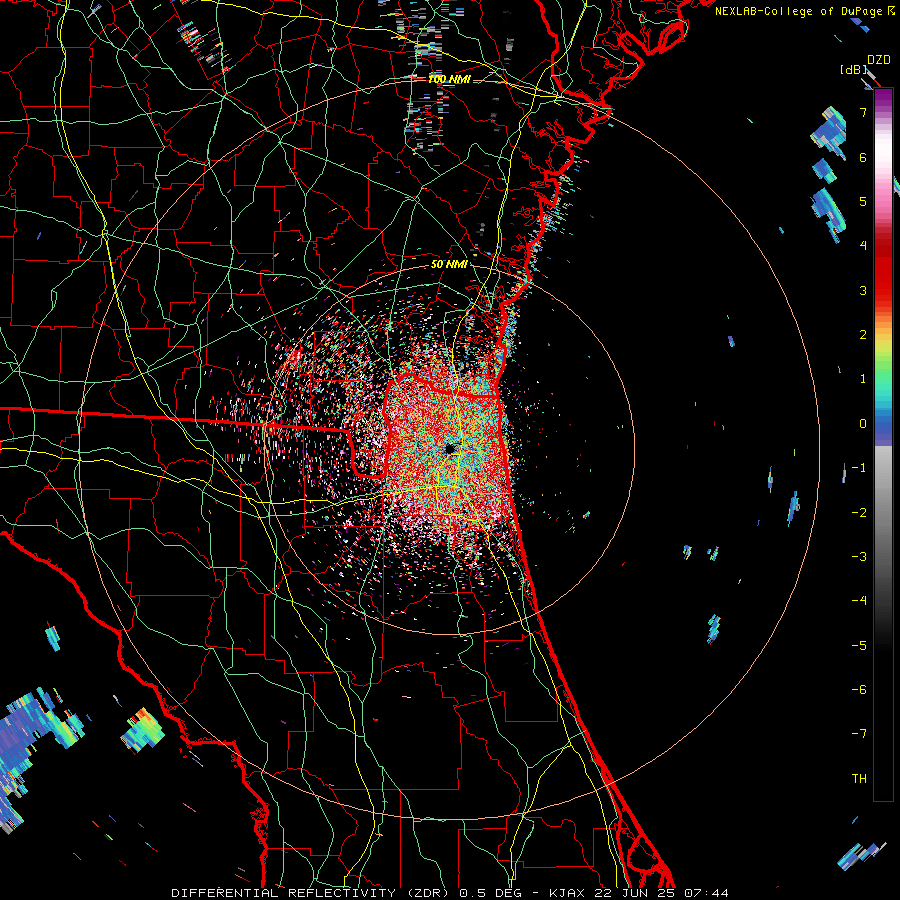The height and width of the screenshot is (900, 900).
Task: Click the NEXLAB-College of DuPage watermark text
Action: (805, 11)
